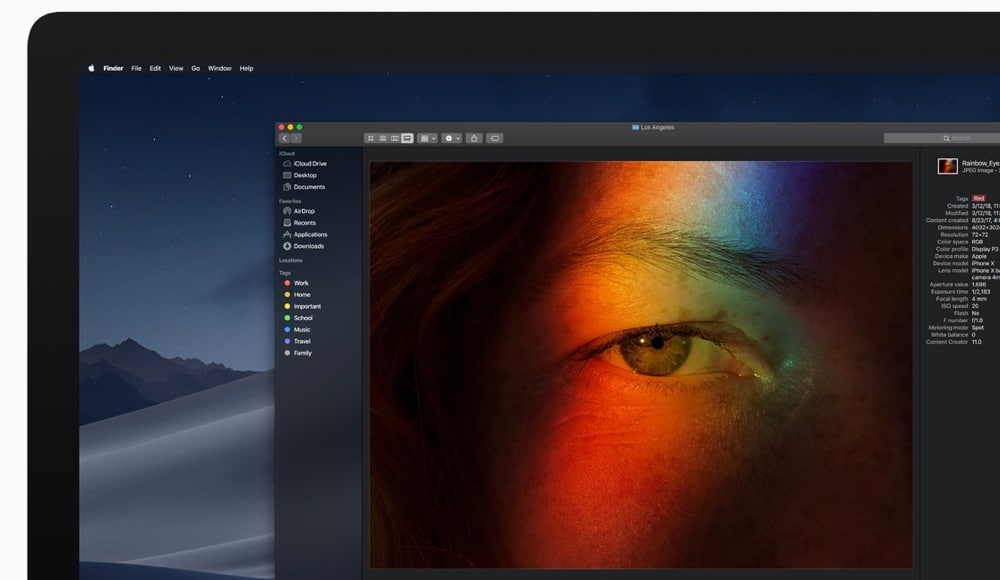Image resolution: width=1000 pixels, height=580 pixels.
Task: Click the Device make value Apple
Action: tap(980, 257)
